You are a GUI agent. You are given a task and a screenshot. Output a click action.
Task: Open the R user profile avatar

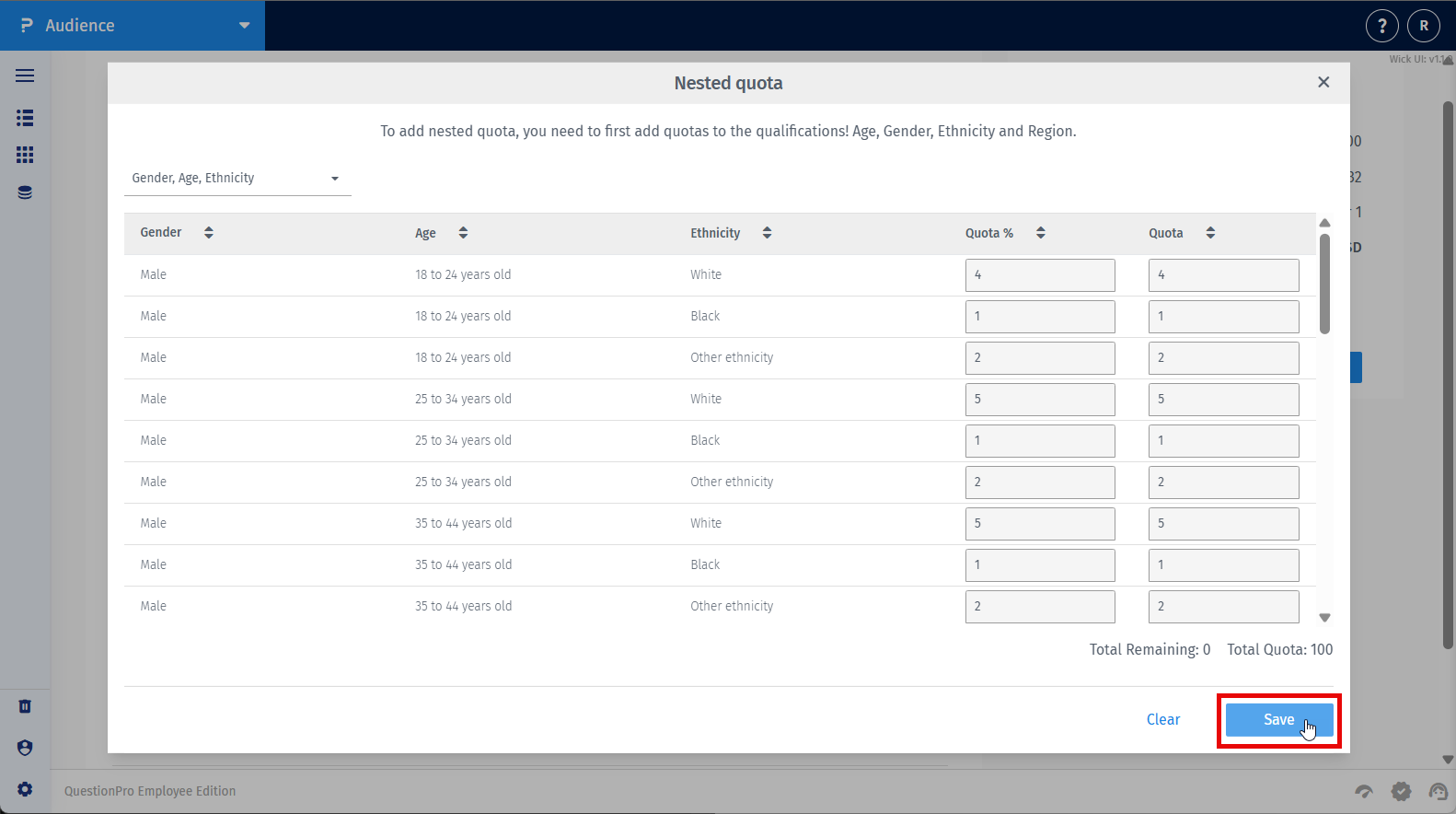1424,26
